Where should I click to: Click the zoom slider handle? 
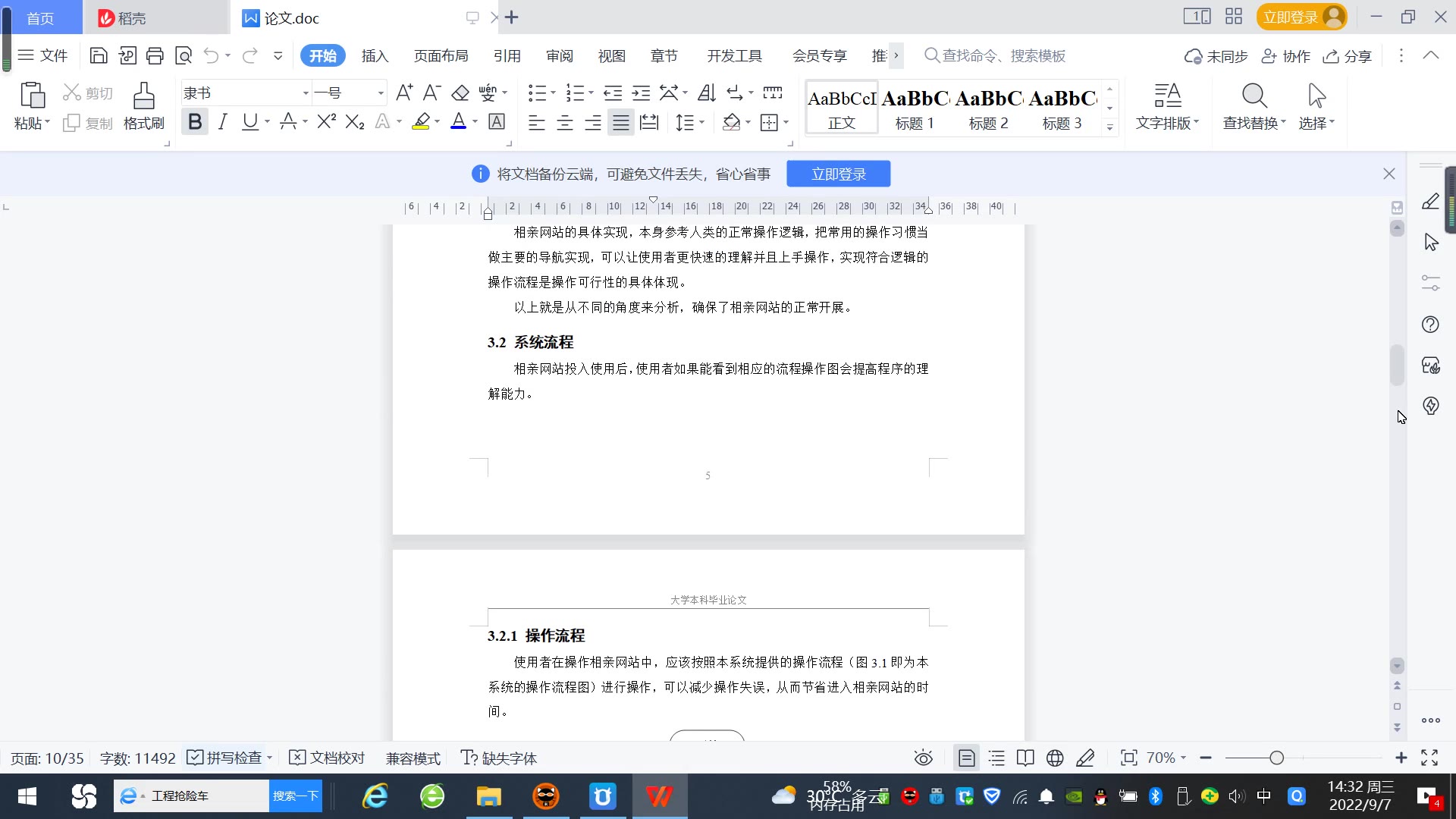(1276, 758)
